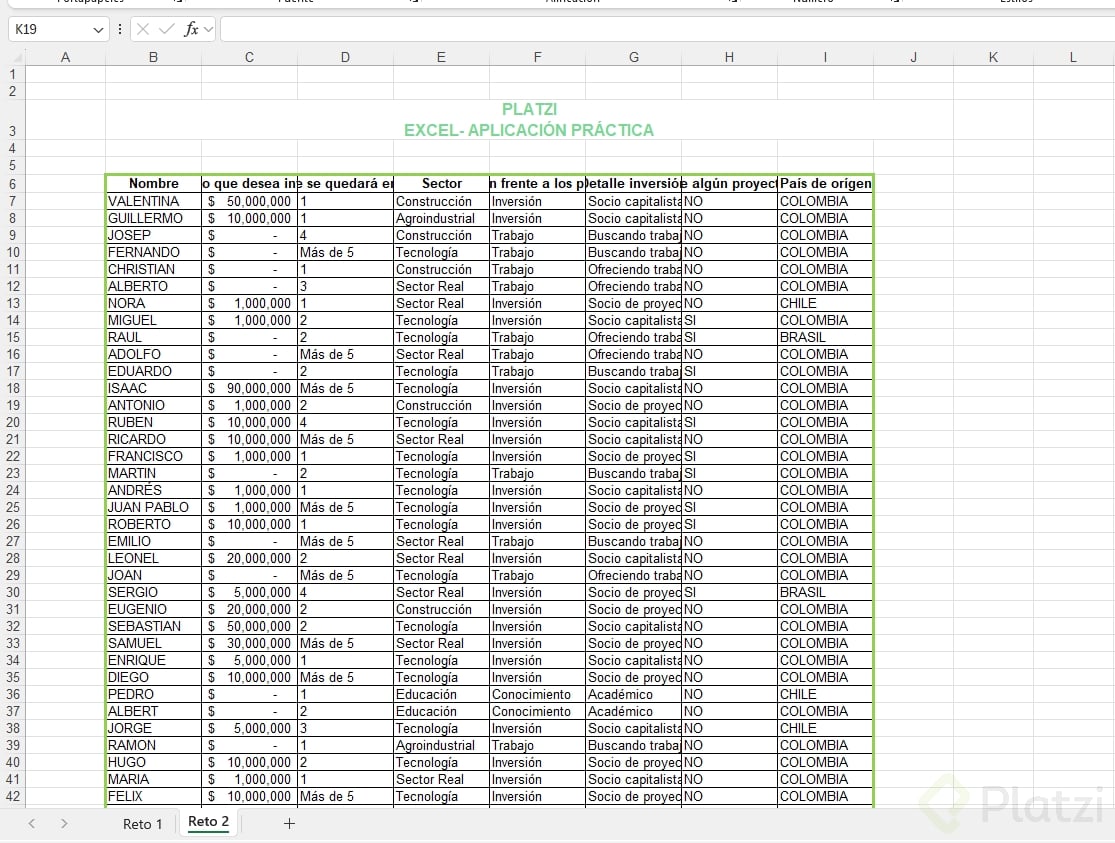
Task: Click BRASIL in SERGIO row
Action: (825, 593)
